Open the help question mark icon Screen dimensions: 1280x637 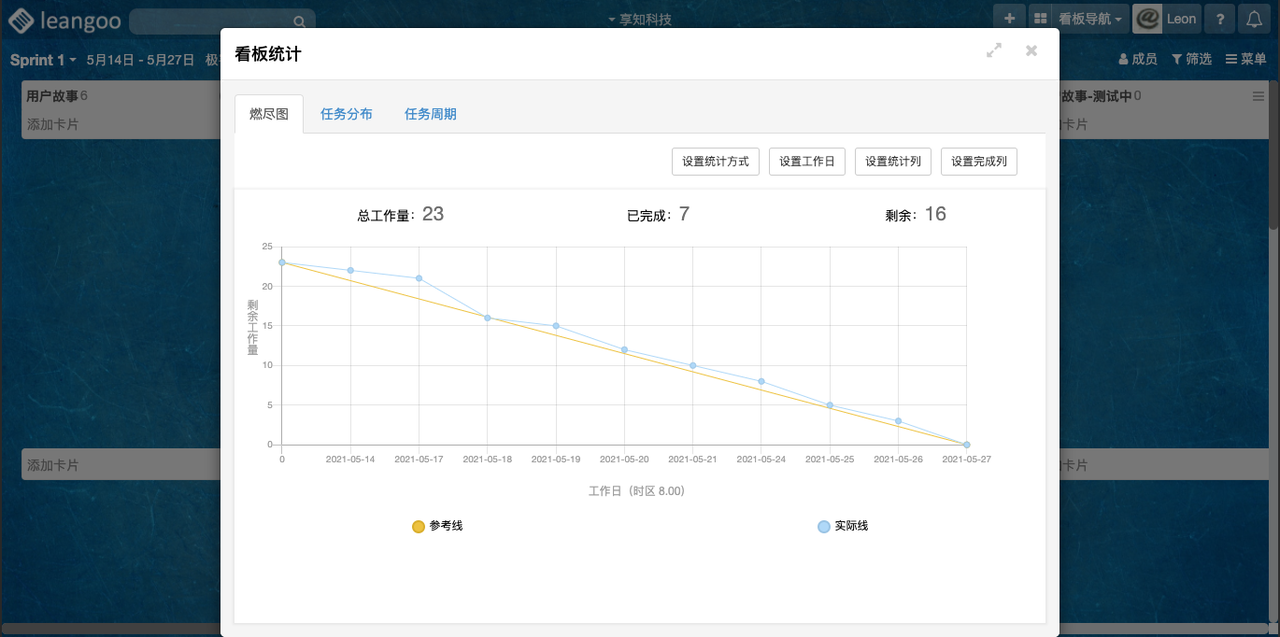click(1219, 19)
